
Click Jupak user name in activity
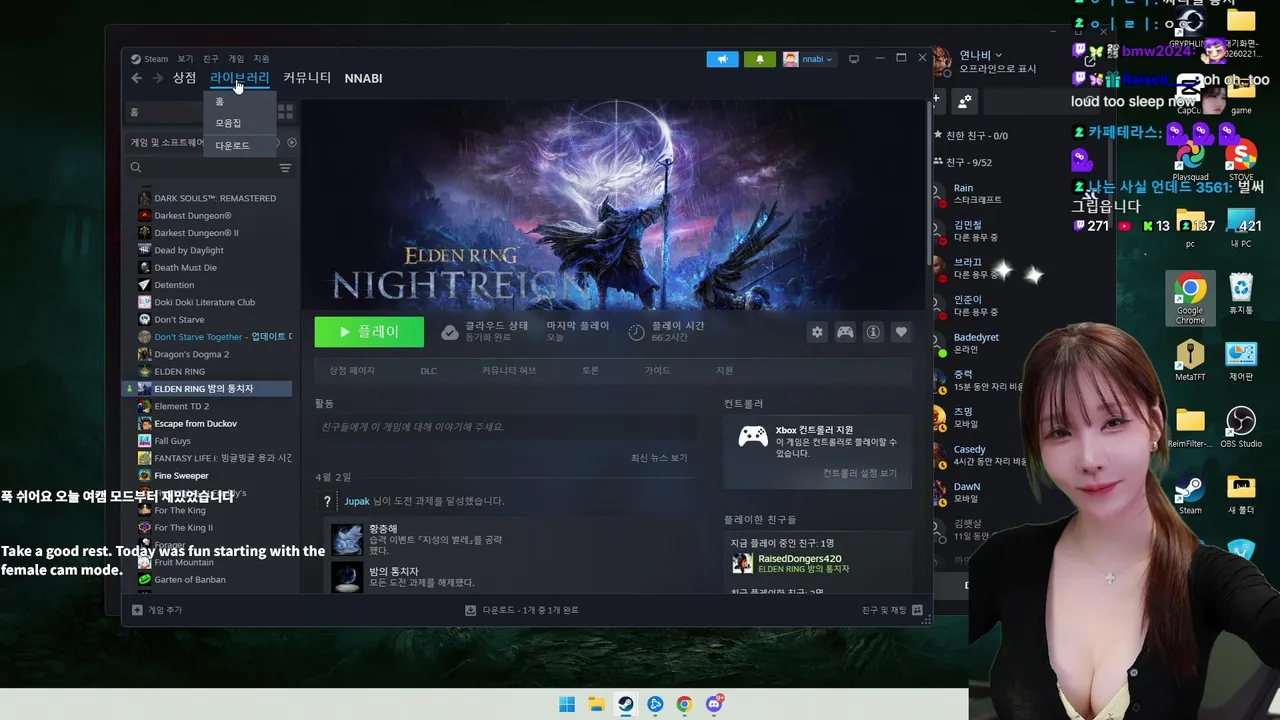tap(357, 501)
